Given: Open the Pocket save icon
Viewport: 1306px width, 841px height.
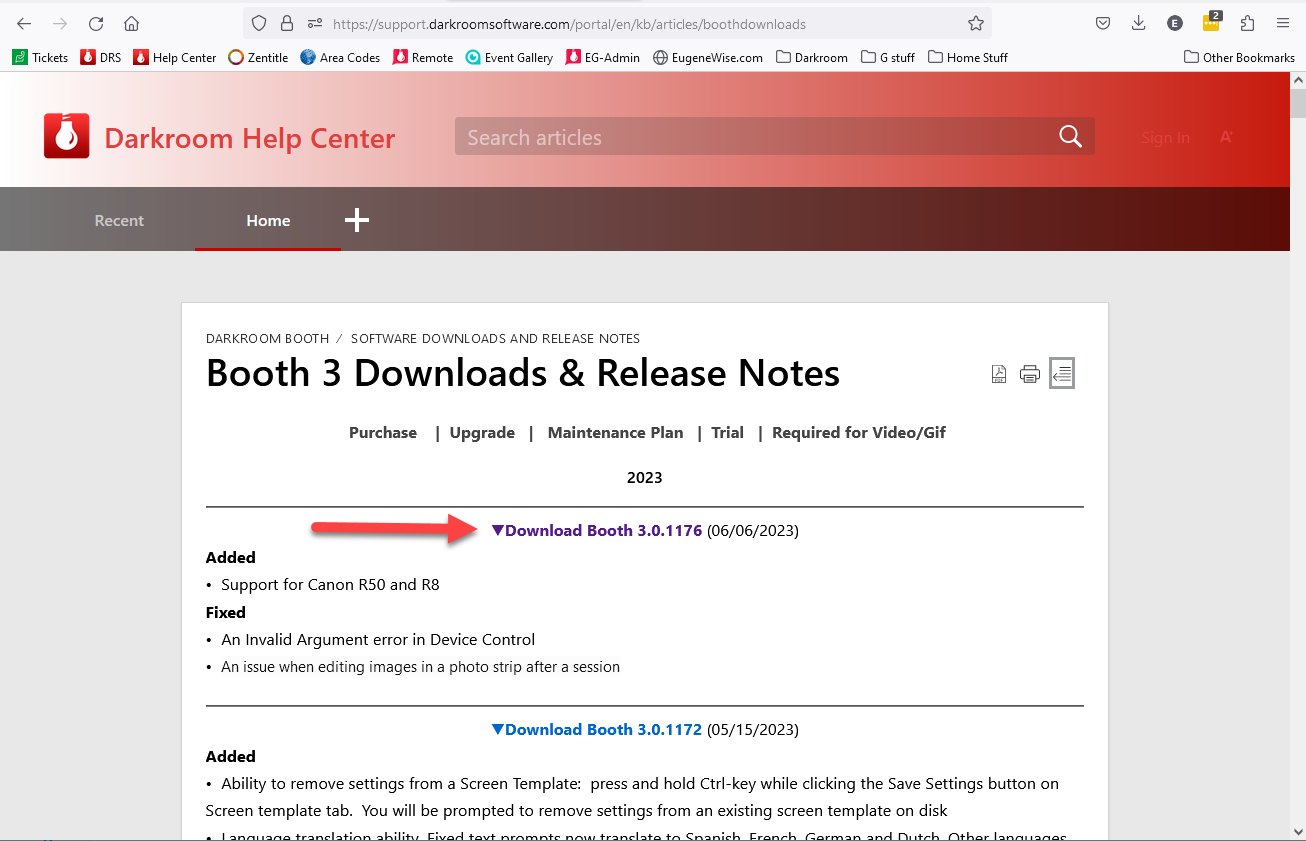Looking at the screenshot, I should [x=1103, y=23].
